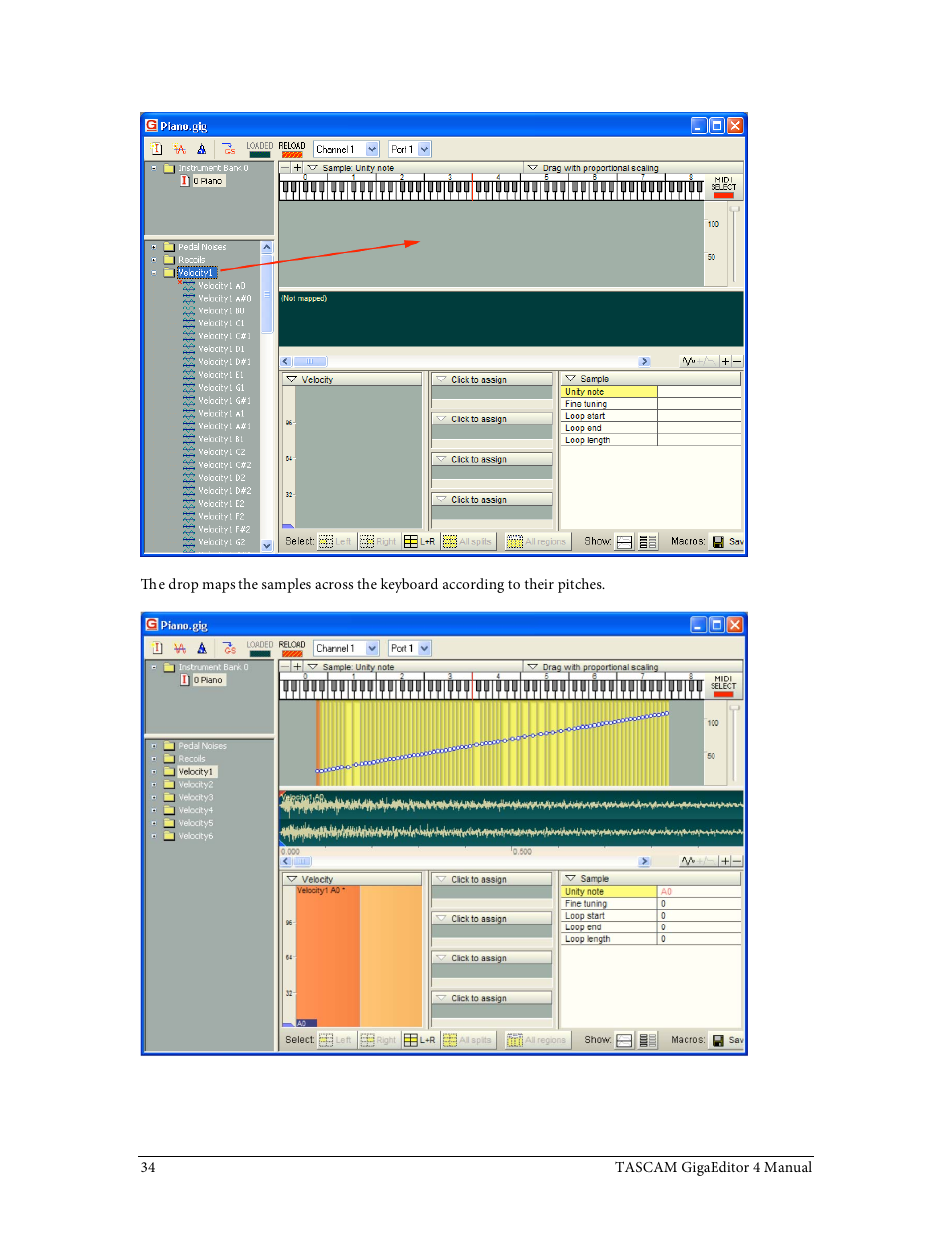Click waveform scroll-right arrow in upper window
The image size is (952, 1233).
[644, 362]
